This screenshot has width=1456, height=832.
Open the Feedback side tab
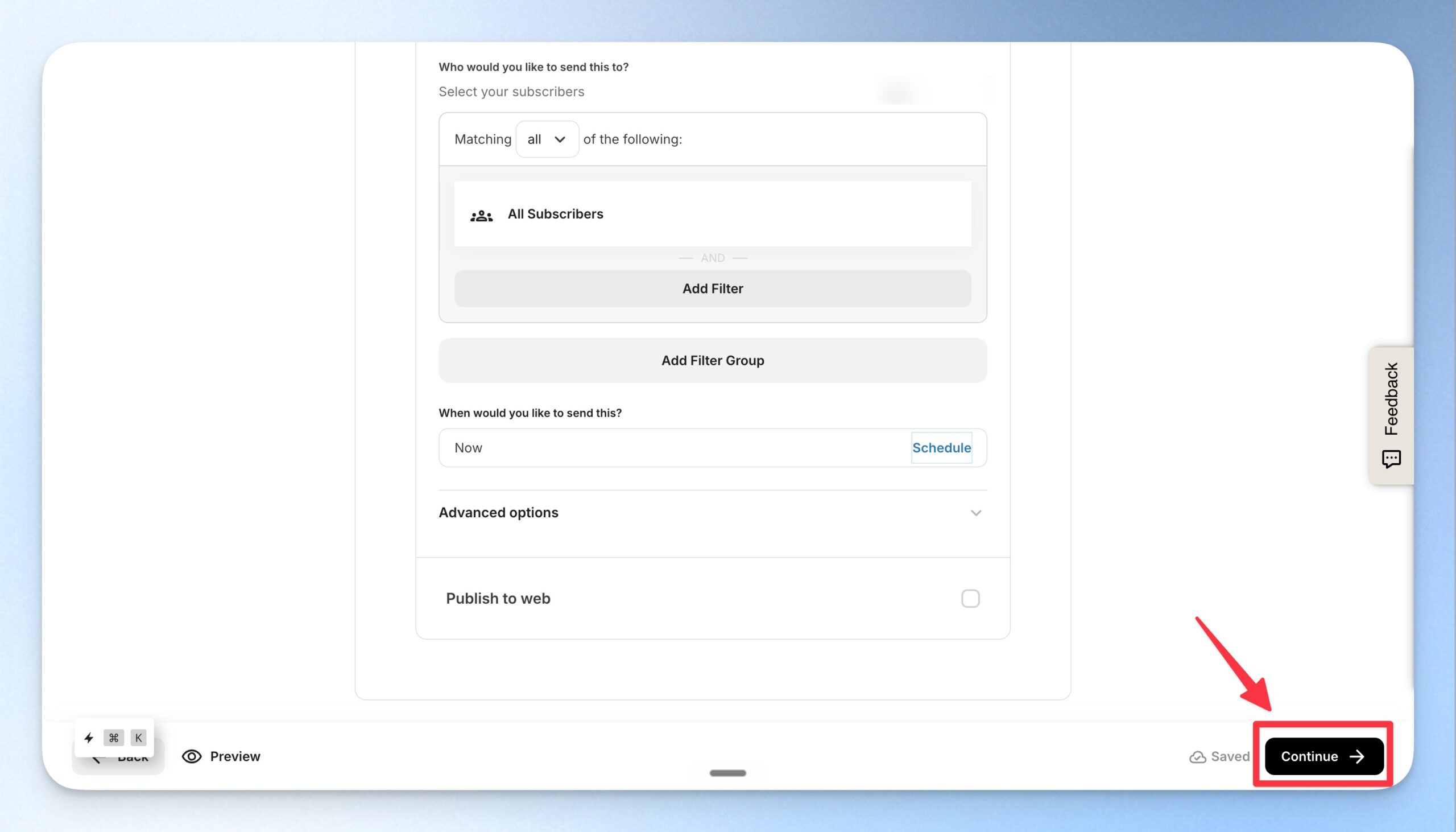coord(1391,415)
